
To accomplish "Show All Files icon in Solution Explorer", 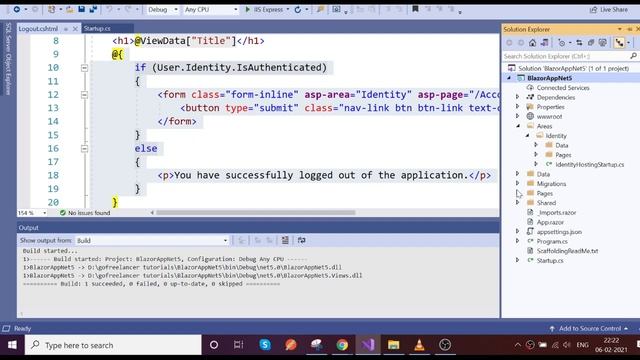I will click(602, 42).
